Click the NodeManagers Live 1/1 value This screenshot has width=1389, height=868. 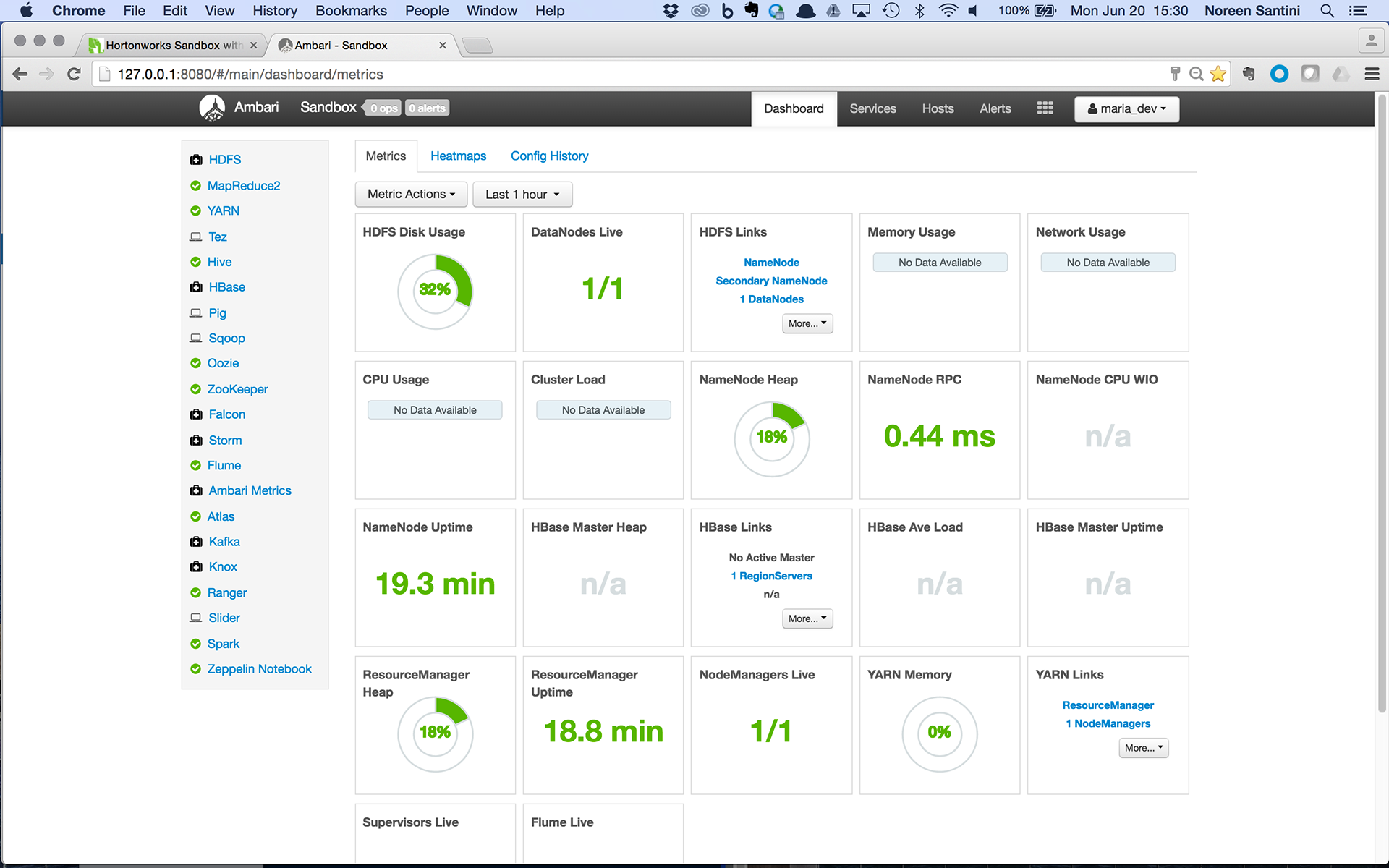[771, 731]
